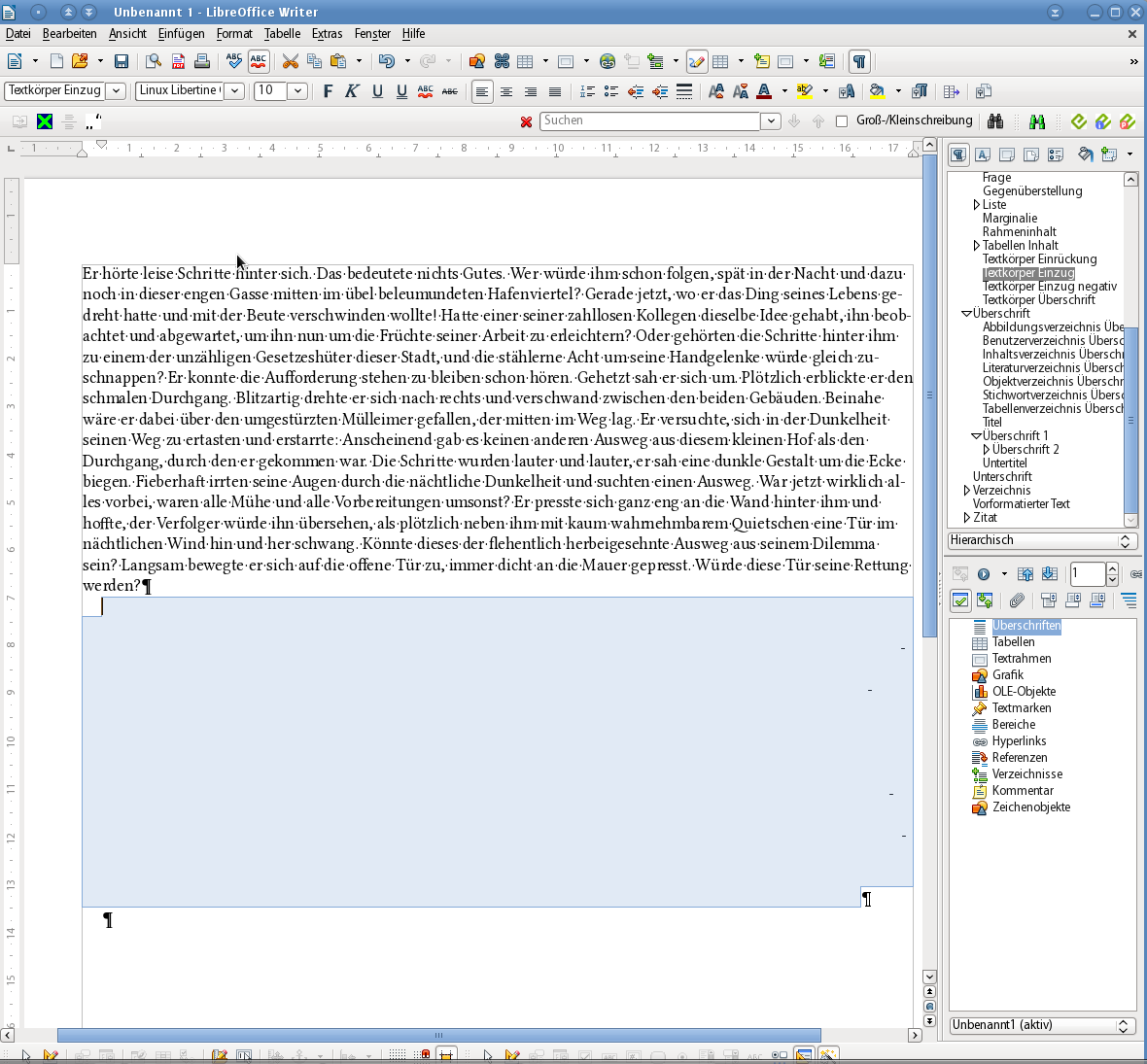Click the Save document icon
1147x1064 pixels.
point(122,61)
